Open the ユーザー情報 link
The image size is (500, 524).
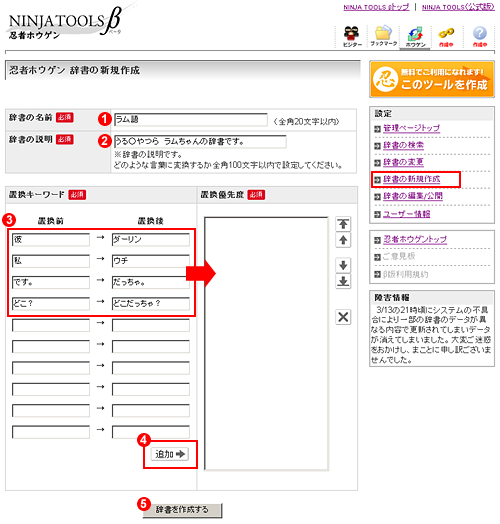[x=406, y=214]
